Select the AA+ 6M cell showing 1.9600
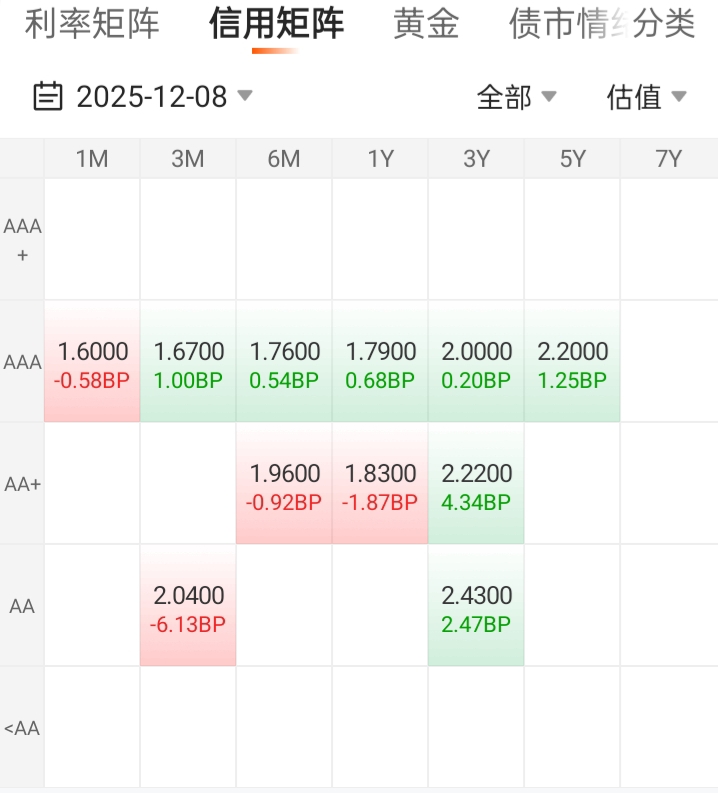The height and width of the screenshot is (793, 718). (284, 486)
